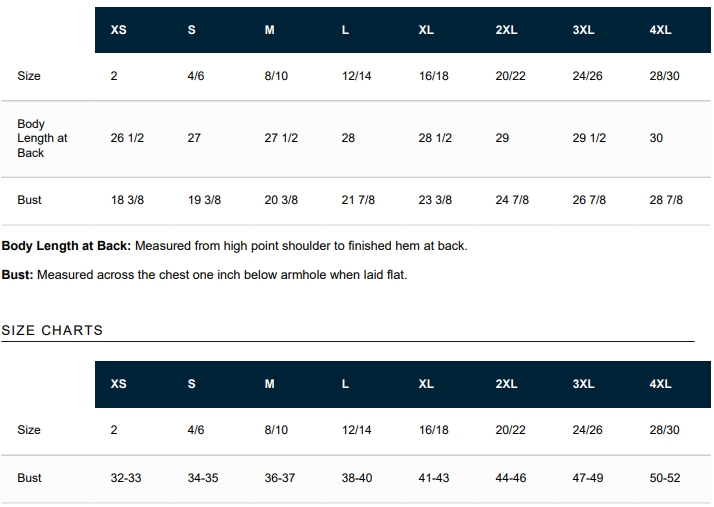Click the 2XL header in the bottom size chart

(506, 384)
